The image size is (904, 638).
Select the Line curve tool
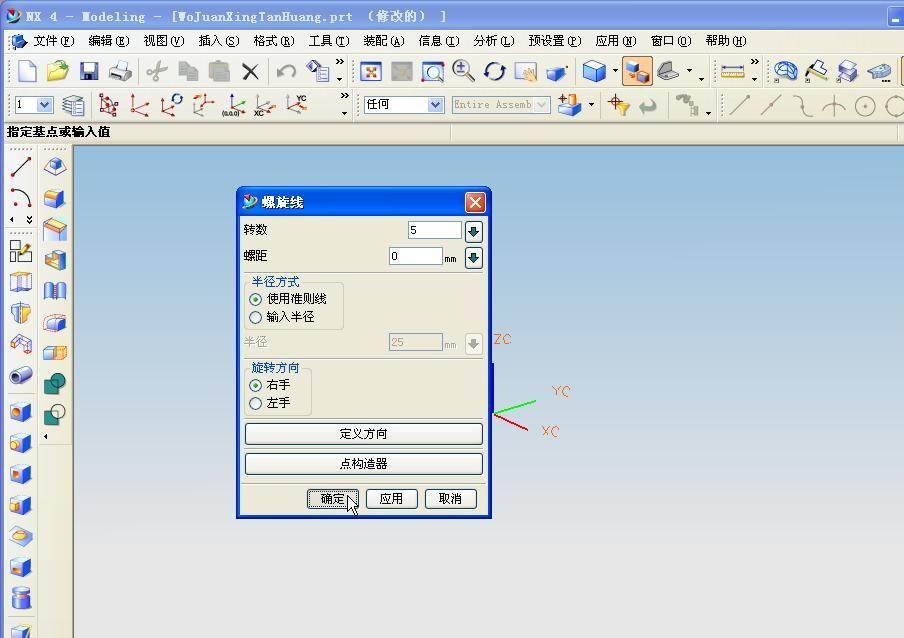tap(20, 166)
